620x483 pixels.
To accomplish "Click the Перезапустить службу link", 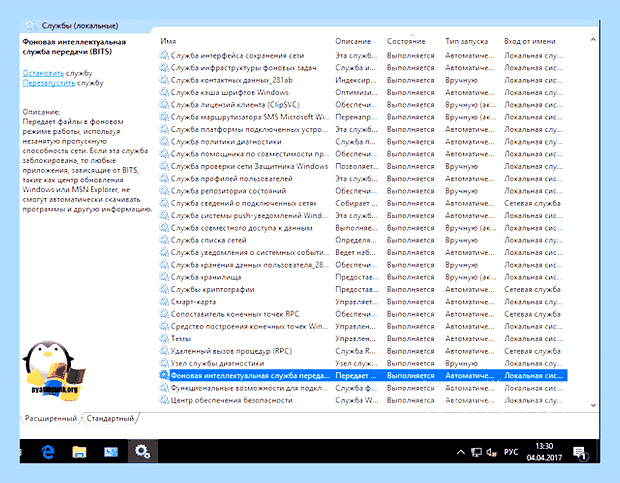I will coord(49,83).
